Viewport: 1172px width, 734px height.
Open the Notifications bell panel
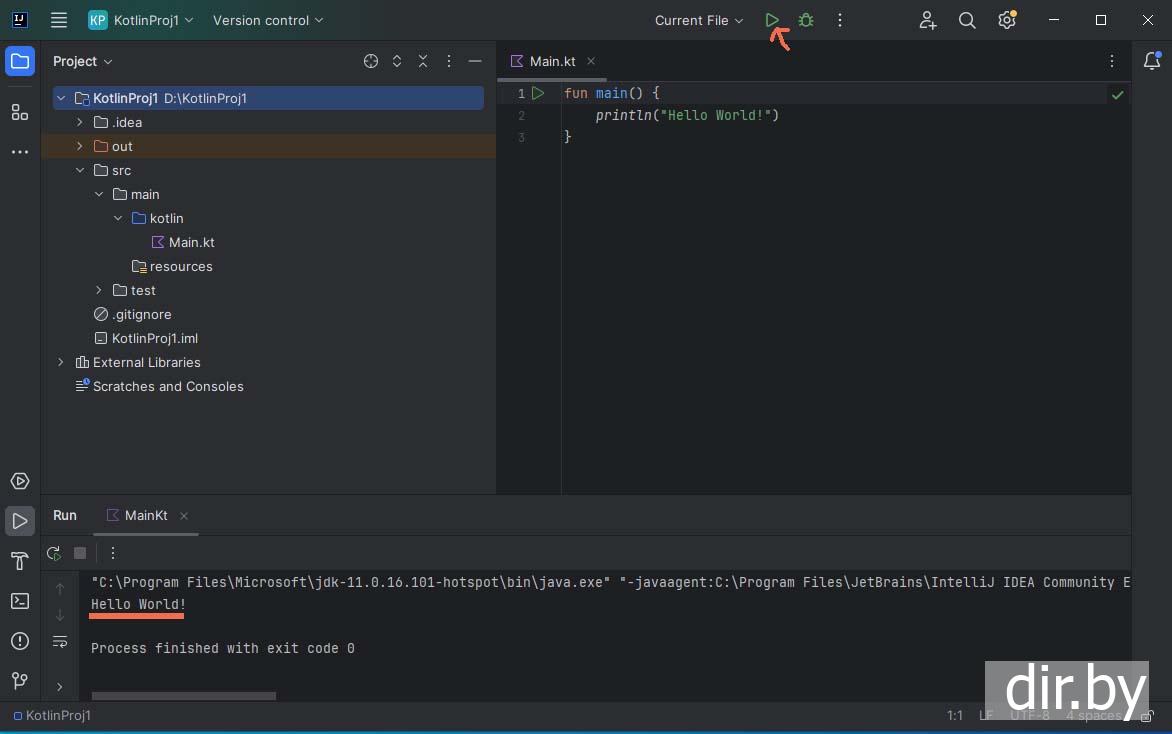pos(1151,61)
